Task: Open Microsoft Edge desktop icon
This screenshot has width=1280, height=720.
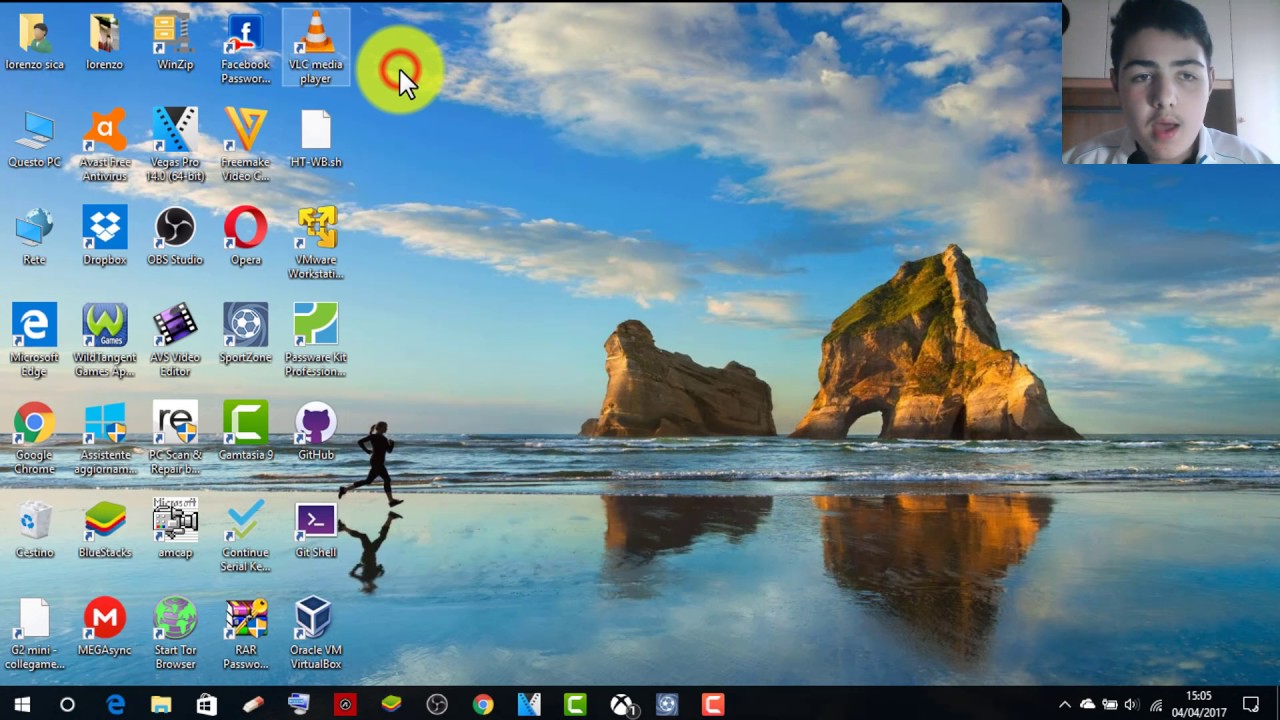Action: point(35,341)
